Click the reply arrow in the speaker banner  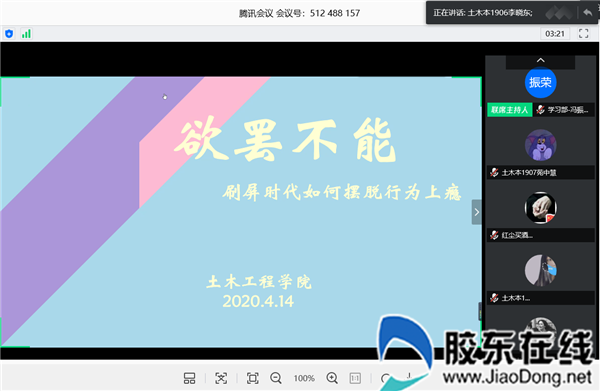pyautogui.click(x=588, y=13)
